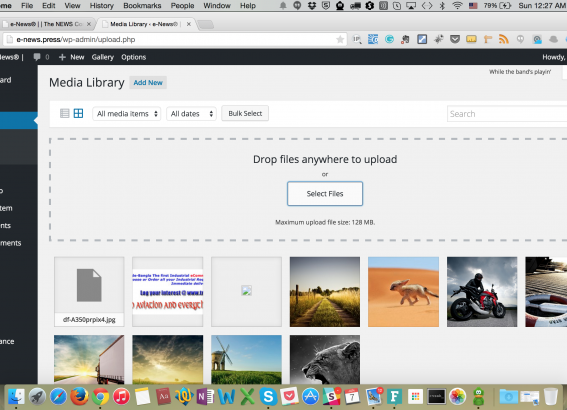Open Gallery in the admin bar
The image size is (567, 410).
[102, 57]
